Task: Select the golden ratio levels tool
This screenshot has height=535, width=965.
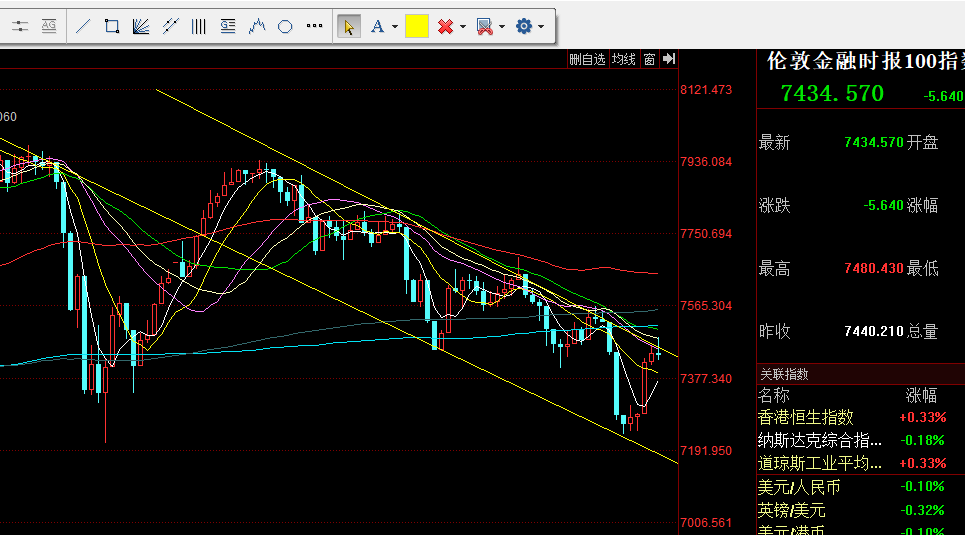Action: pos(228,26)
